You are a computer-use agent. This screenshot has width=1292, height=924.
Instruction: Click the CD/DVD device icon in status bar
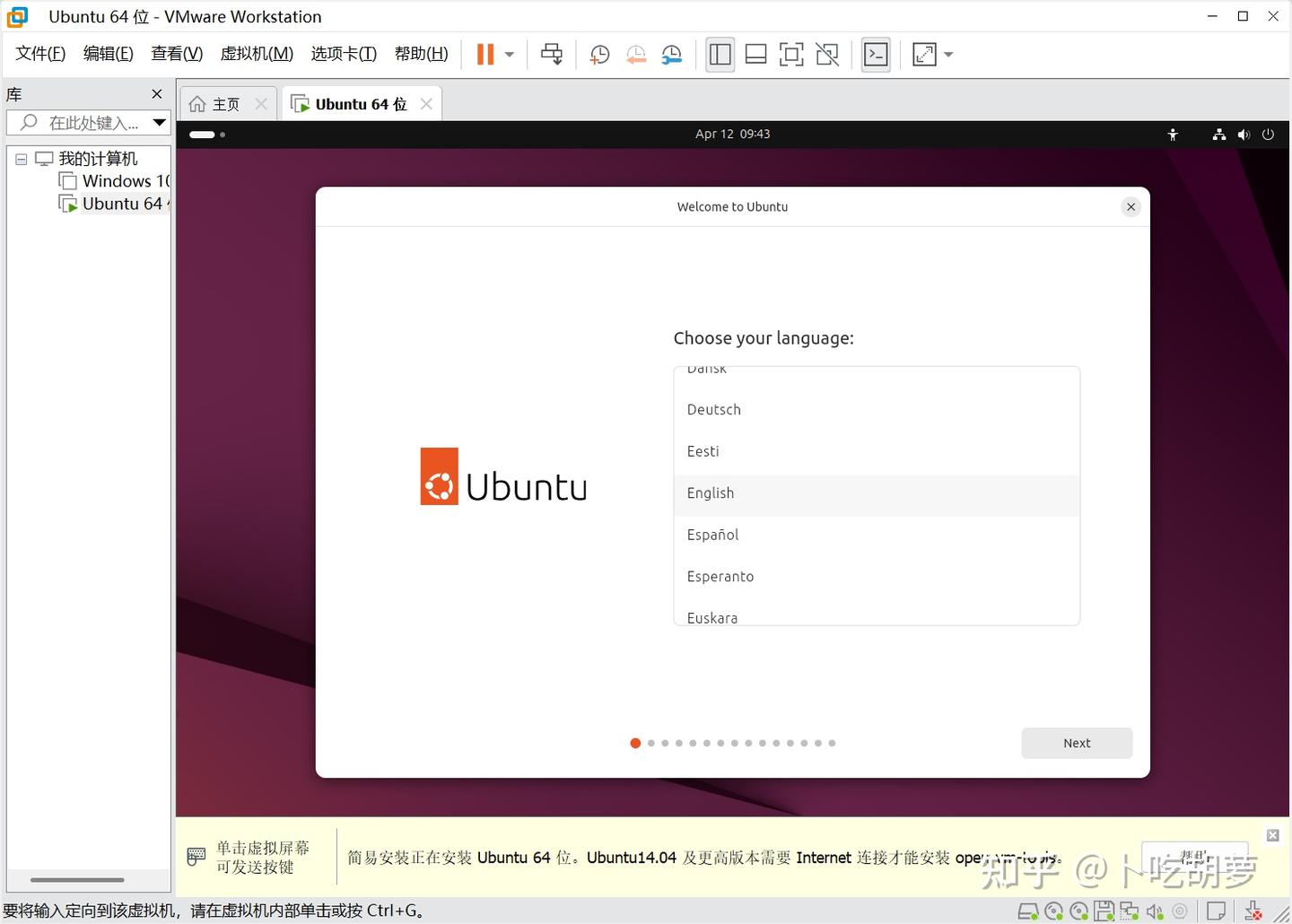(1052, 911)
